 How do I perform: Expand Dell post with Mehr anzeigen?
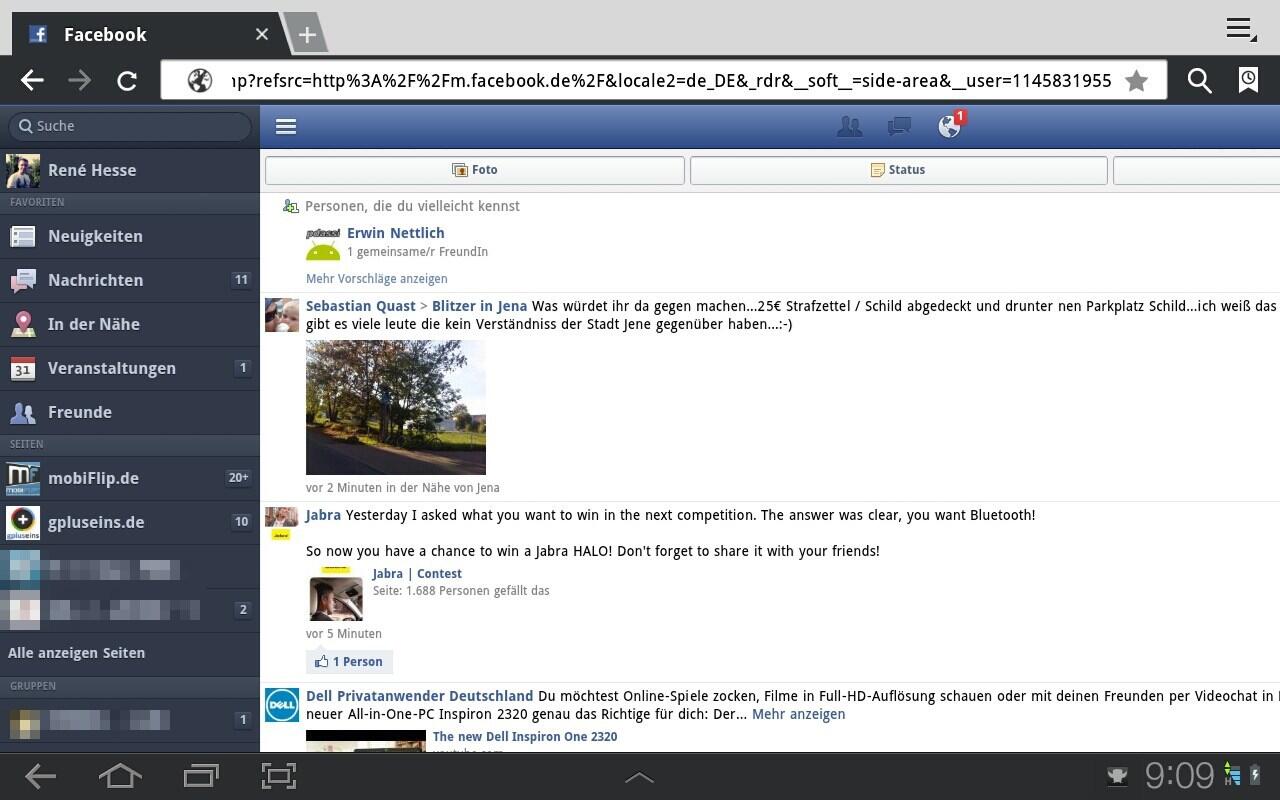point(798,714)
